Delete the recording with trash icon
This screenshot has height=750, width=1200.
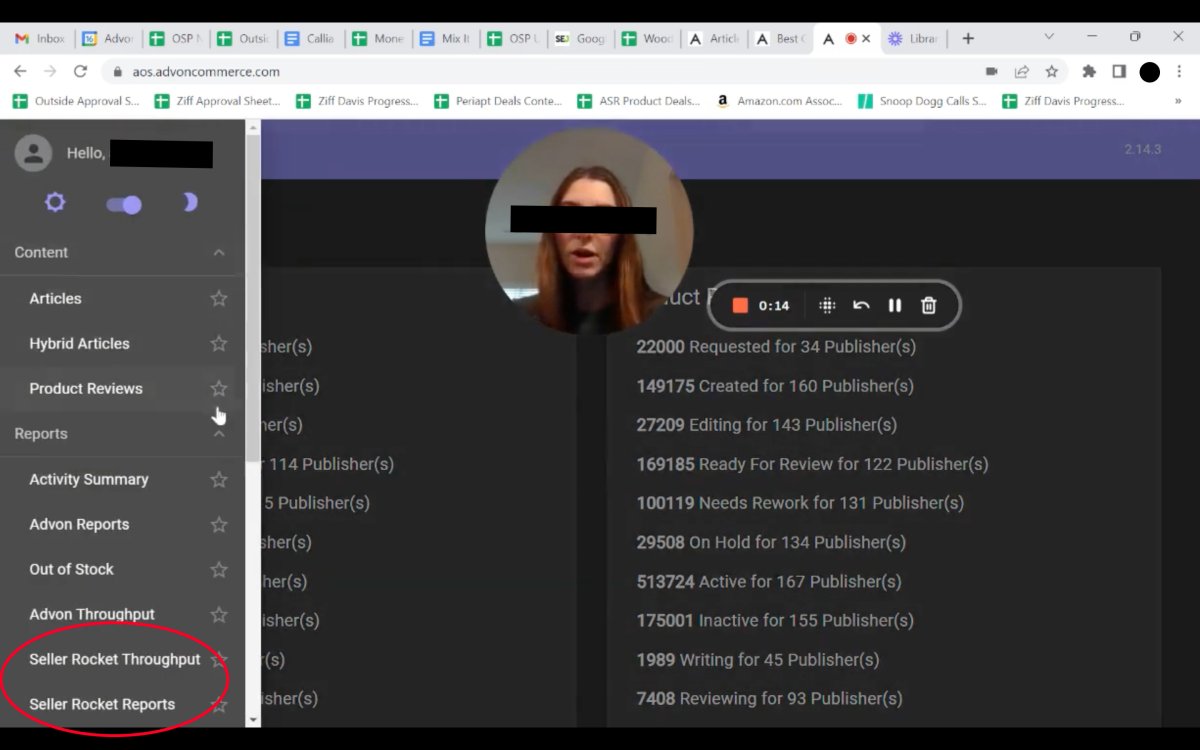[928, 306]
